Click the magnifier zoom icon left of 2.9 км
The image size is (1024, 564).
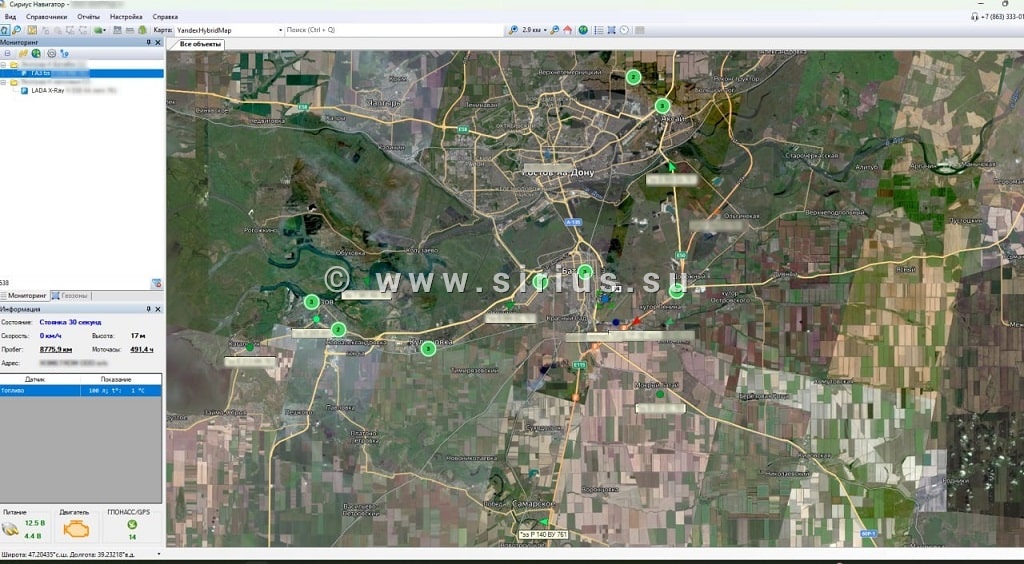[x=513, y=30]
